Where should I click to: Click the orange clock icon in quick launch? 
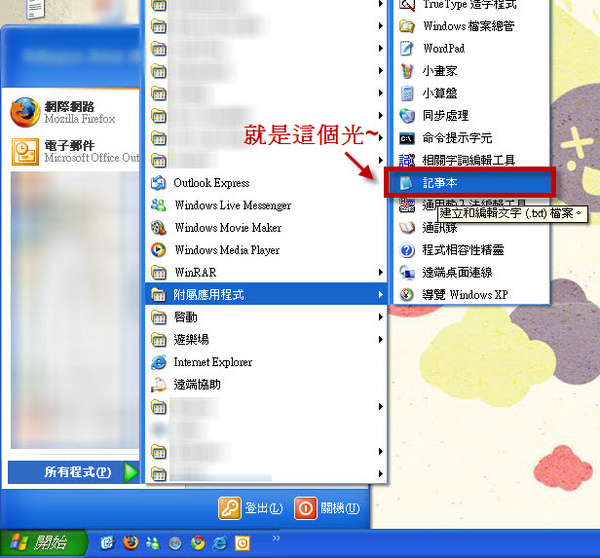point(242,543)
